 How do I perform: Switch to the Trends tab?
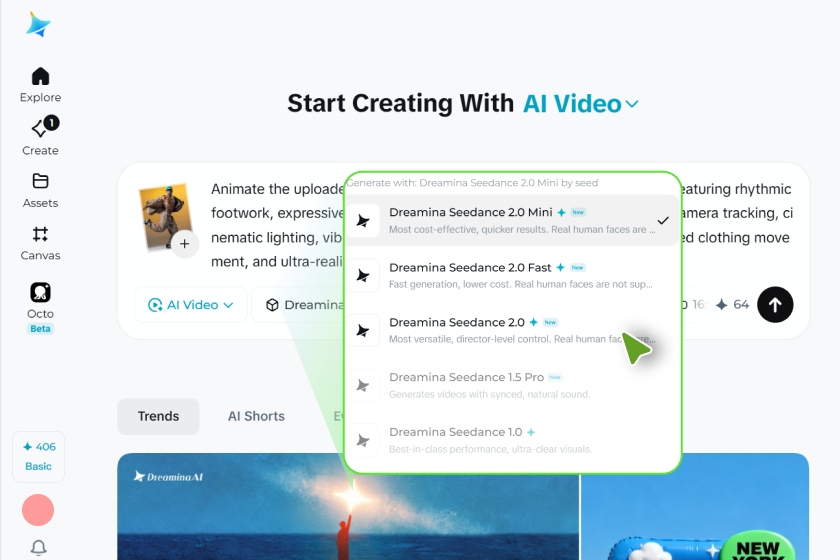point(158,416)
